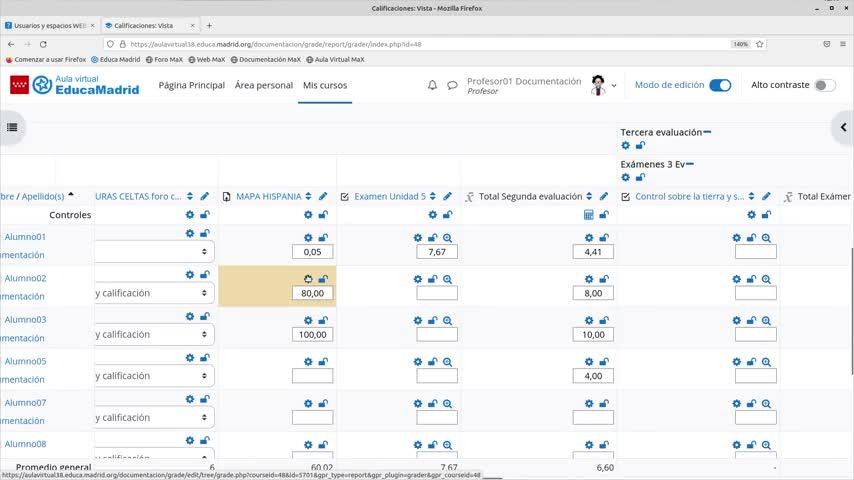
Task: Click pencil for URAS CELTAS foro column
Action: (x=204, y=196)
